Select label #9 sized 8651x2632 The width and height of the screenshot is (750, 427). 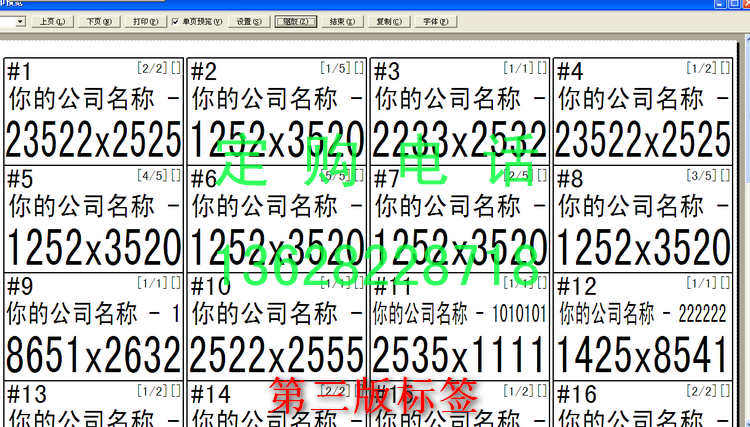pos(93,325)
